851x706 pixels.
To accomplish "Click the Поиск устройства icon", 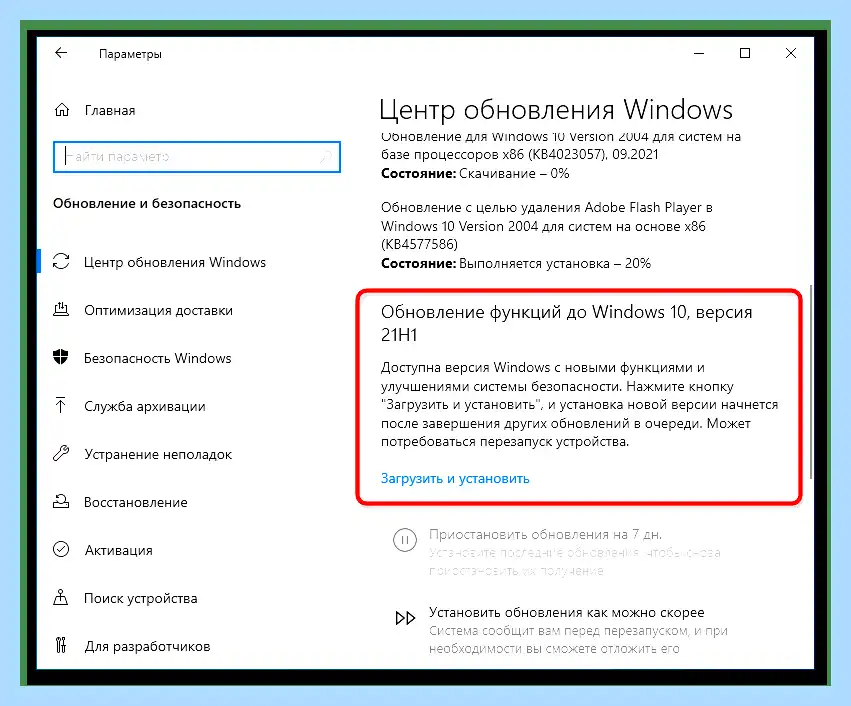I will pyautogui.click(x=61, y=597).
